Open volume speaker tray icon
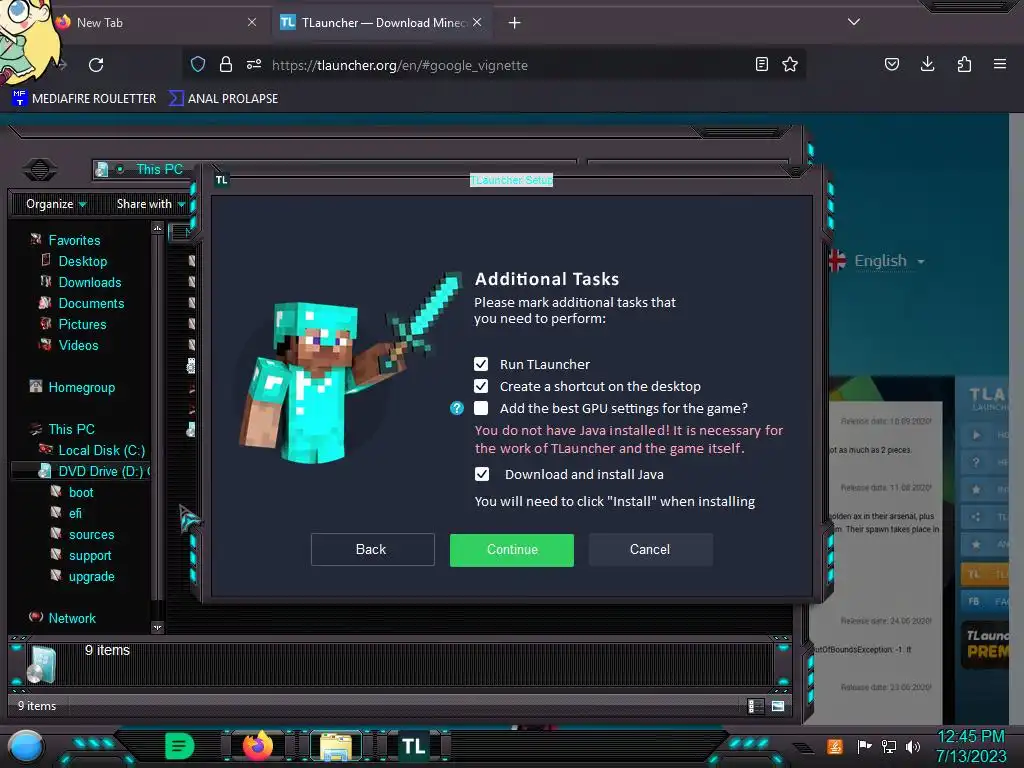1024x768 pixels. pos(913,746)
